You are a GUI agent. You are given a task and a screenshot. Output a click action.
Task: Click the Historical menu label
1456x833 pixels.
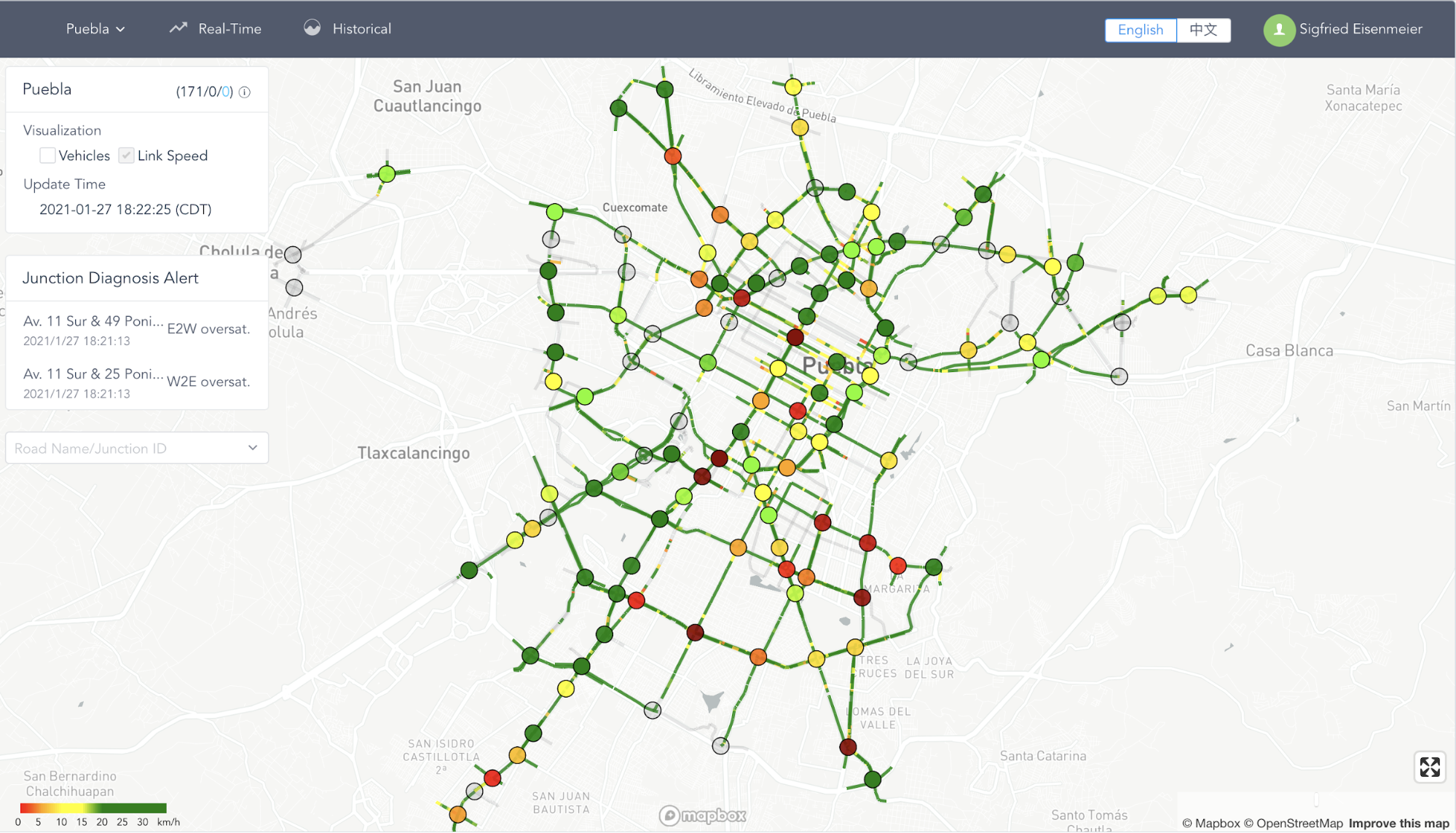click(361, 28)
